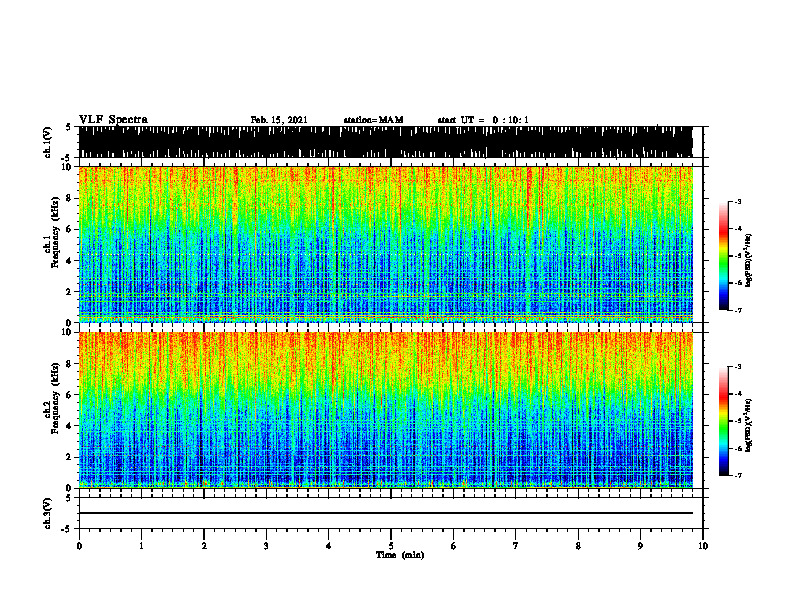Viewport: 792px width, 612px height.
Task: Click the ch.1 PSD color bar
Action: [723, 256]
